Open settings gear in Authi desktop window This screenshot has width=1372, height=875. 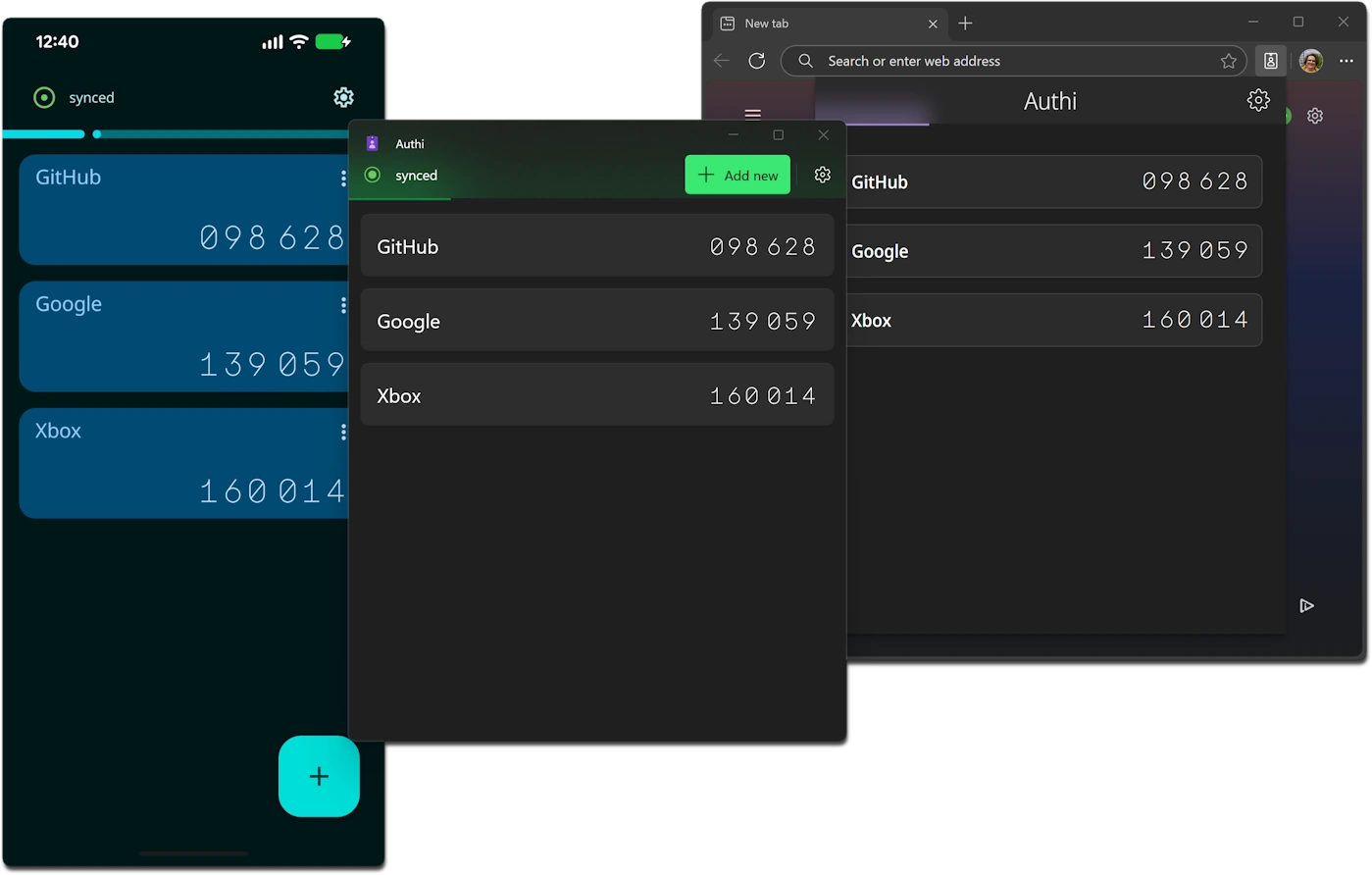[x=822, y=175]
